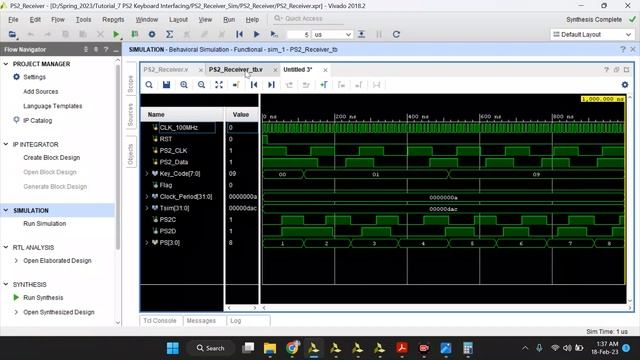The width and height of the screenshot is (640, 360).
Task: Collapse the IP INTEGRATOR section
Action: 6,144
